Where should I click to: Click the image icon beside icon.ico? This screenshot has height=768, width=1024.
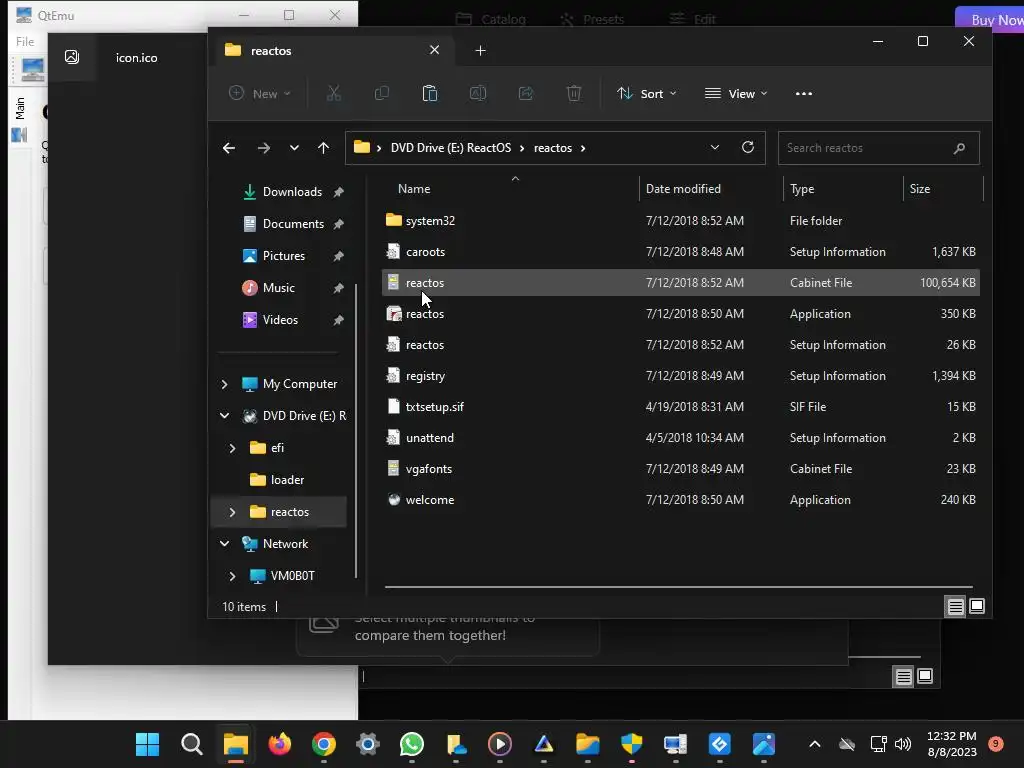(x=72, y=57)
